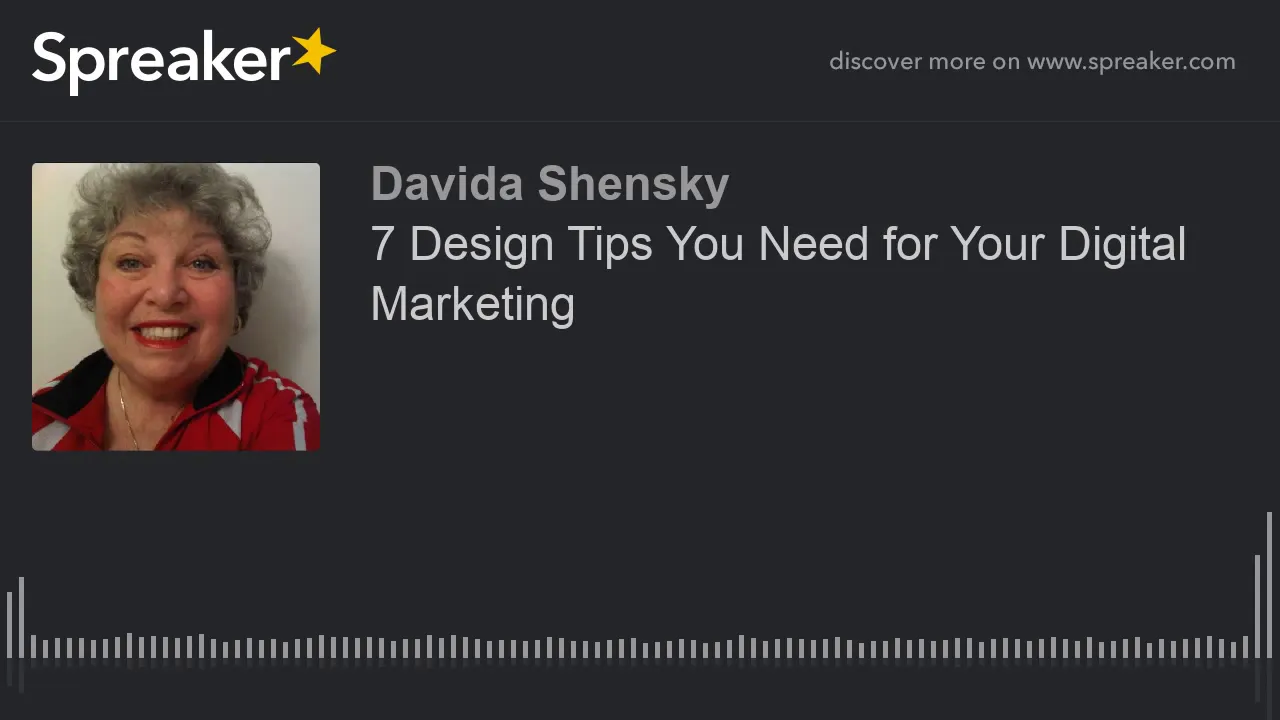
Task: Click the surname "Shensky"
Action: [633, 185]
